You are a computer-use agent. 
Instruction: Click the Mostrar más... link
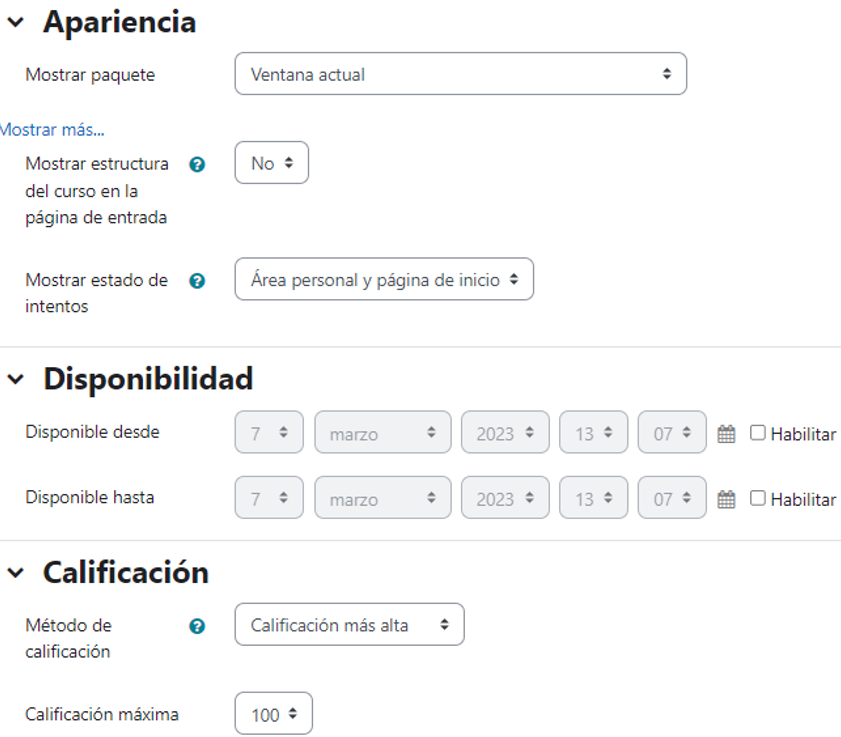[x=52, y=129]
